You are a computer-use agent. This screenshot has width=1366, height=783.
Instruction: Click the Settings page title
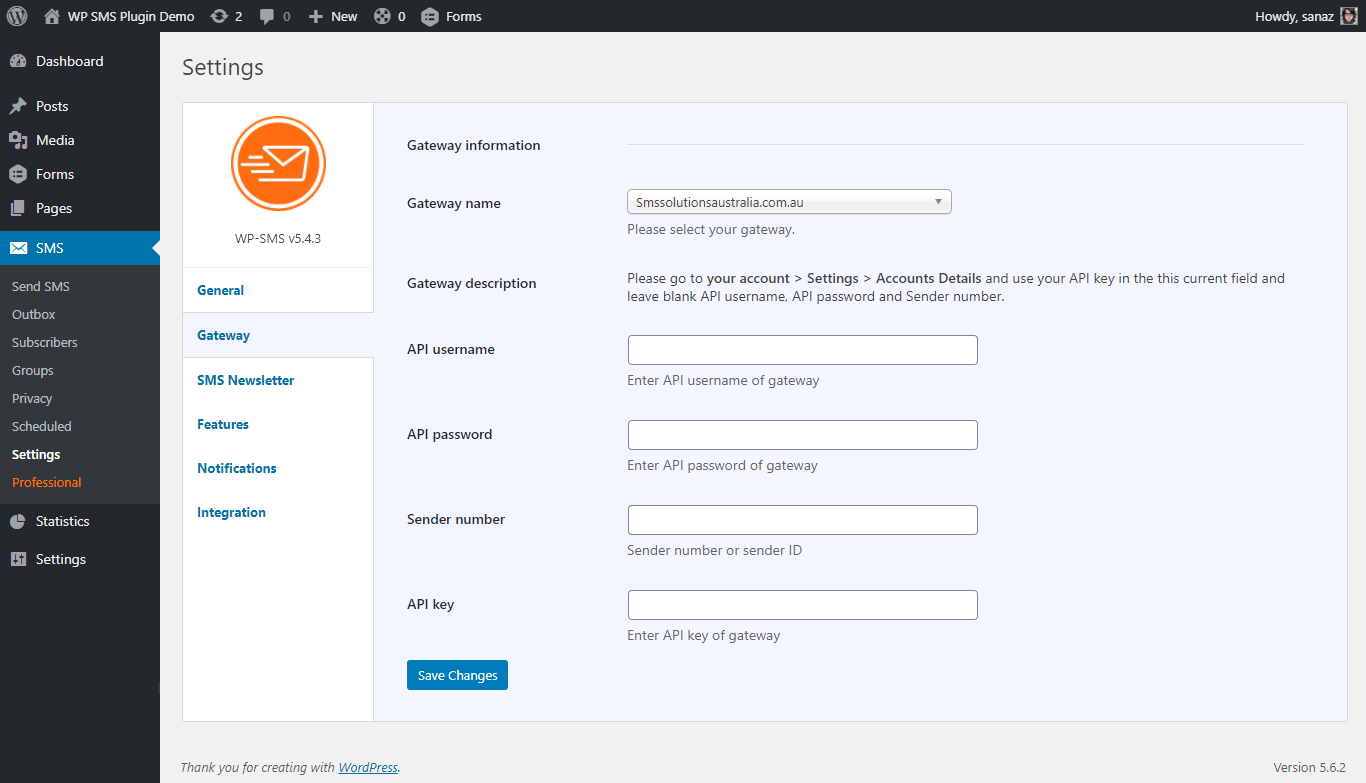(x=223, y=67)
